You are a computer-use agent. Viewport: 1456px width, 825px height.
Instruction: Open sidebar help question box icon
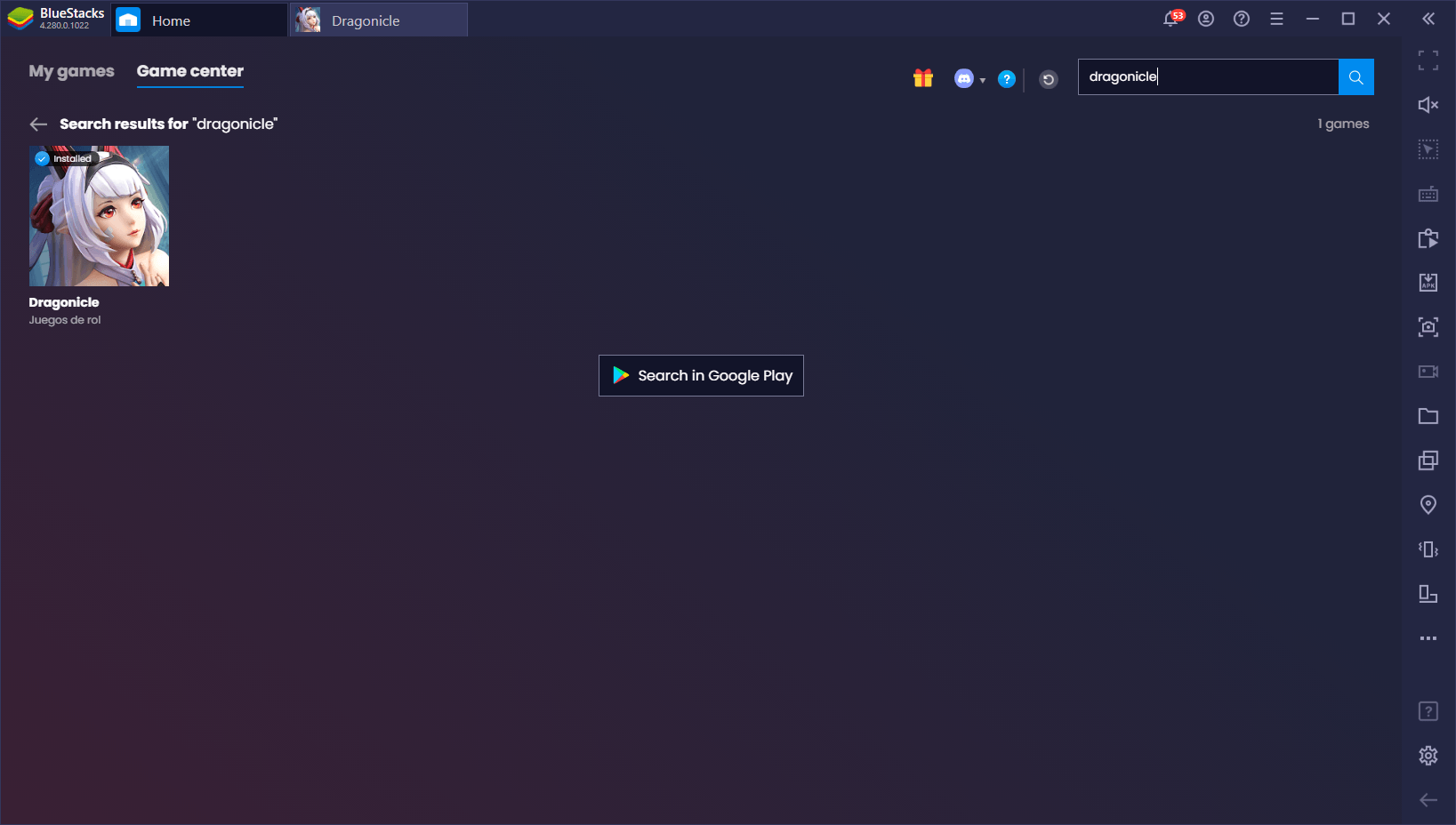[1428, 711]
